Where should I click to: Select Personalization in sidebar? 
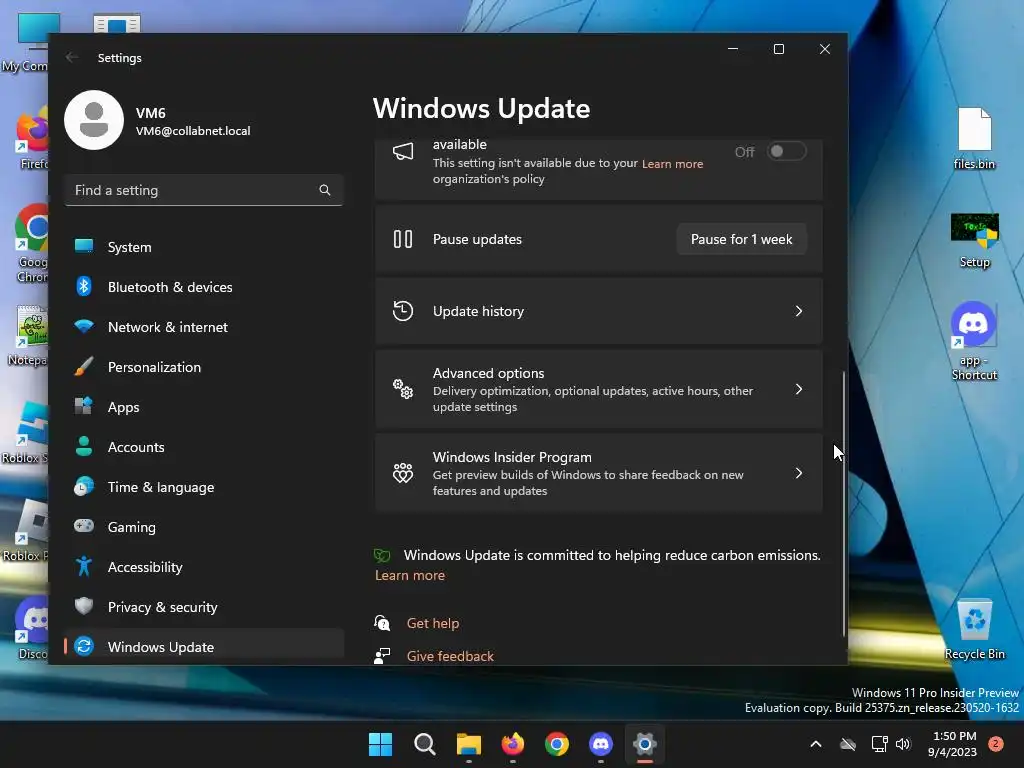pyautogui.click(x=204, y=366)
